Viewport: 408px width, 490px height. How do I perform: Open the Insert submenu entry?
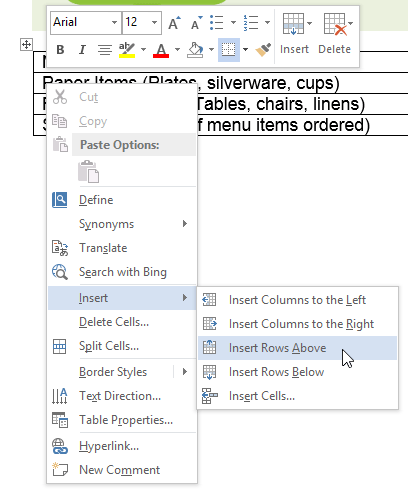[x=122, y=298]
